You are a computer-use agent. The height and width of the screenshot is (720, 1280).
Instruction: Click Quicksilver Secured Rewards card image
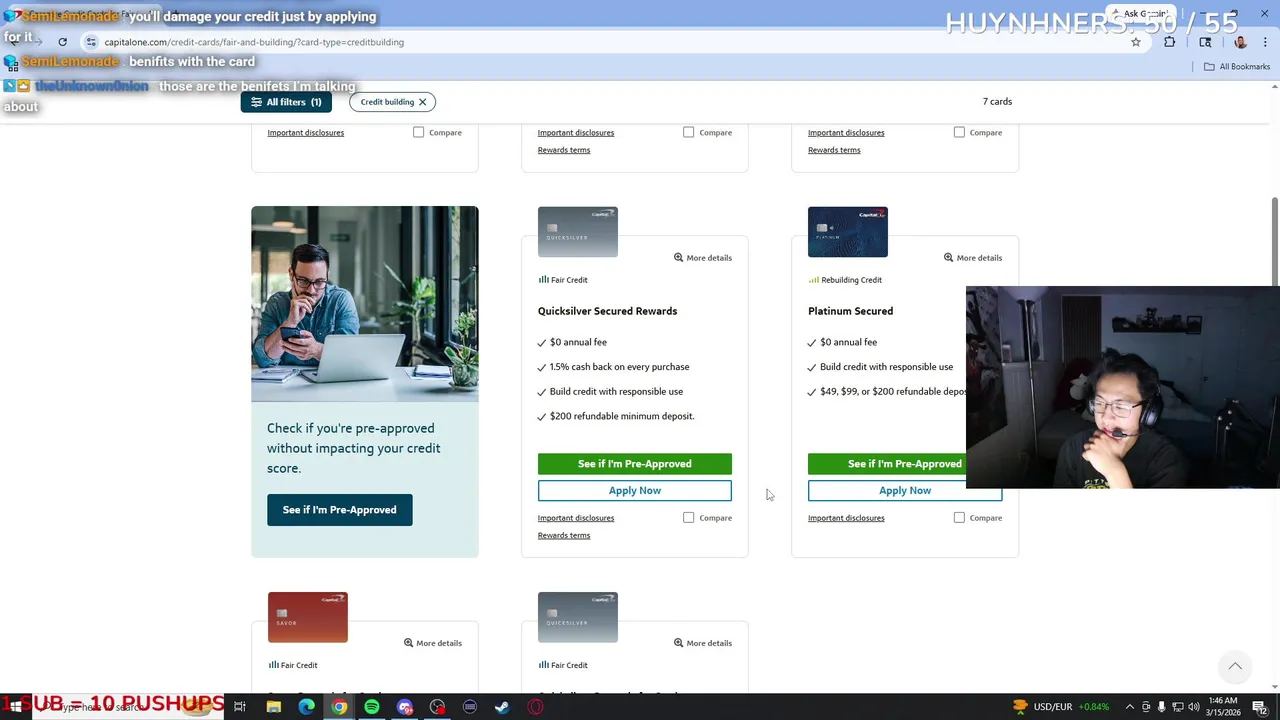578,232
